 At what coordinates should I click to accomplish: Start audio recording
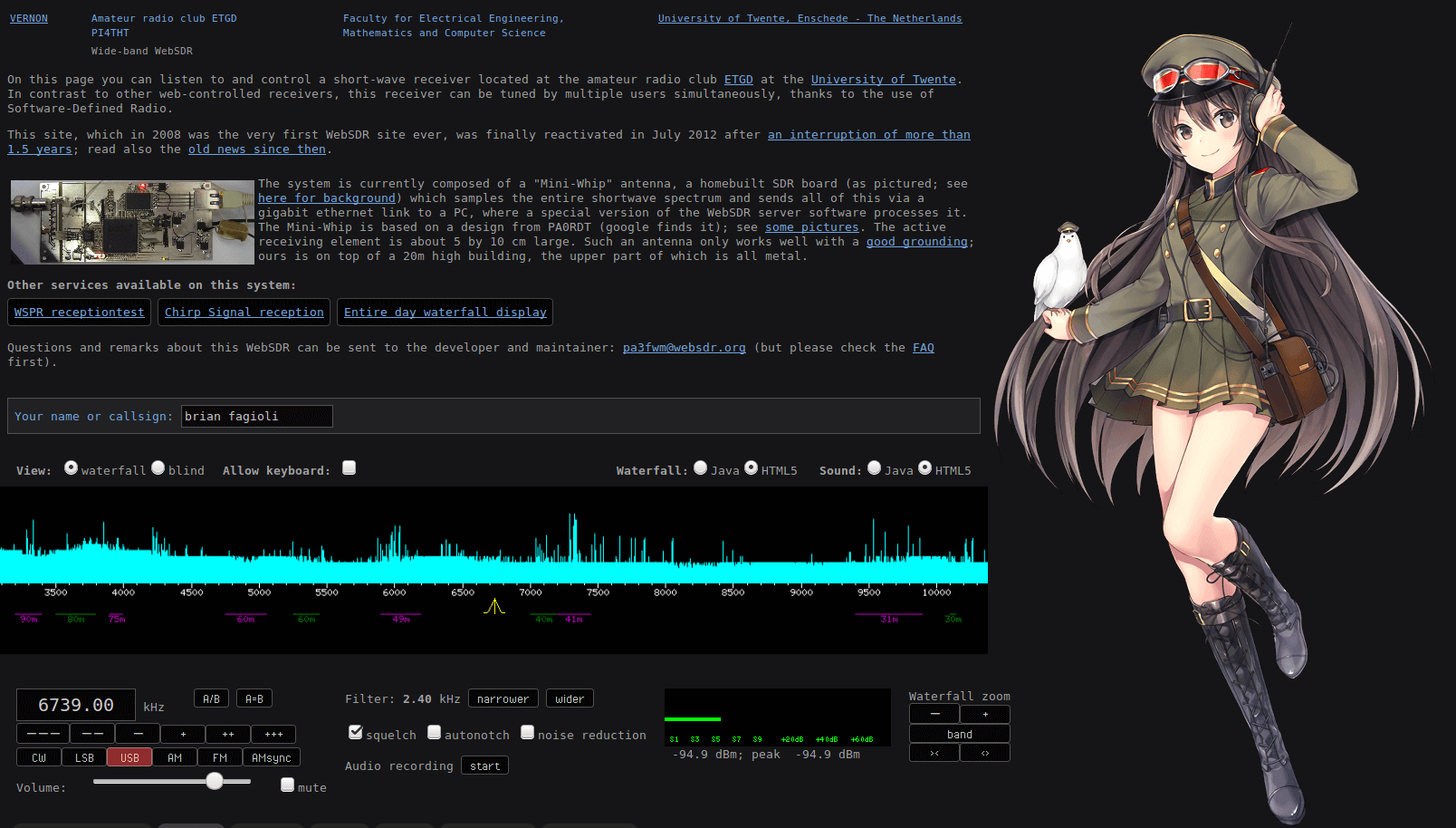(484, 765)
